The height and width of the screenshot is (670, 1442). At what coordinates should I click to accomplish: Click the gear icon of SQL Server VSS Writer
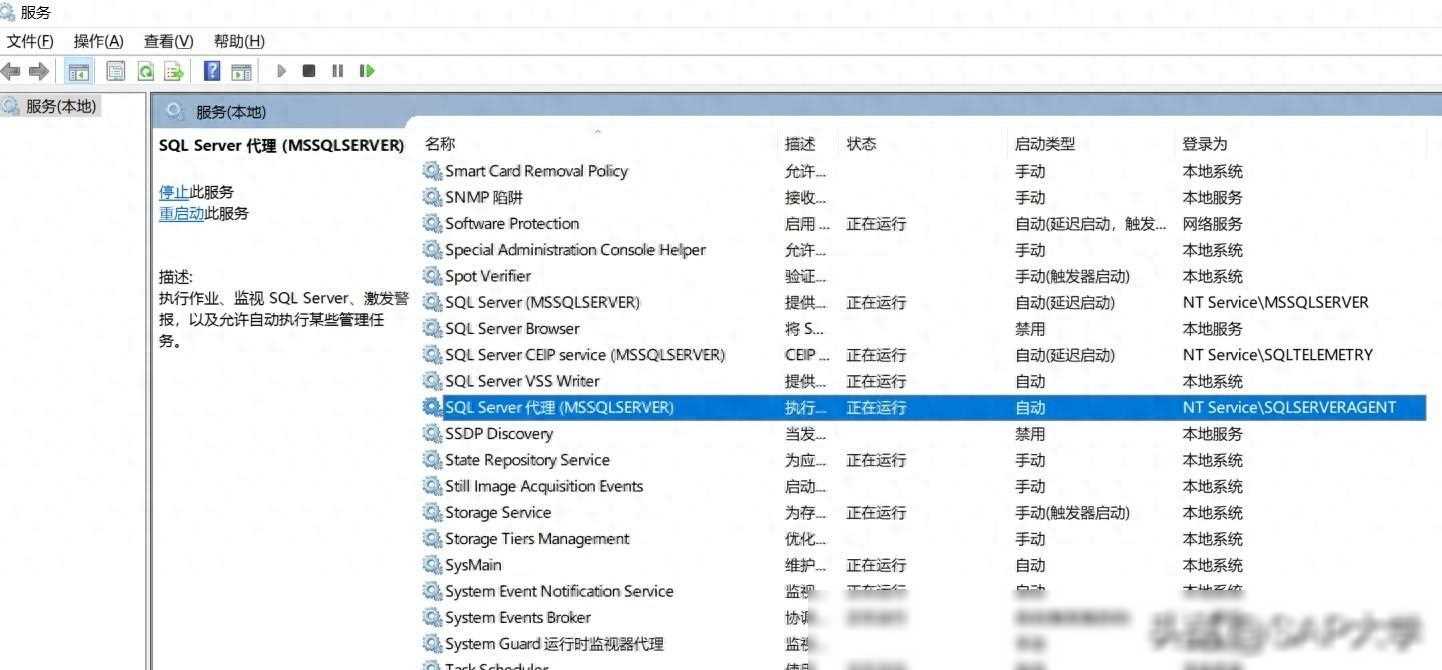[432, 381]
